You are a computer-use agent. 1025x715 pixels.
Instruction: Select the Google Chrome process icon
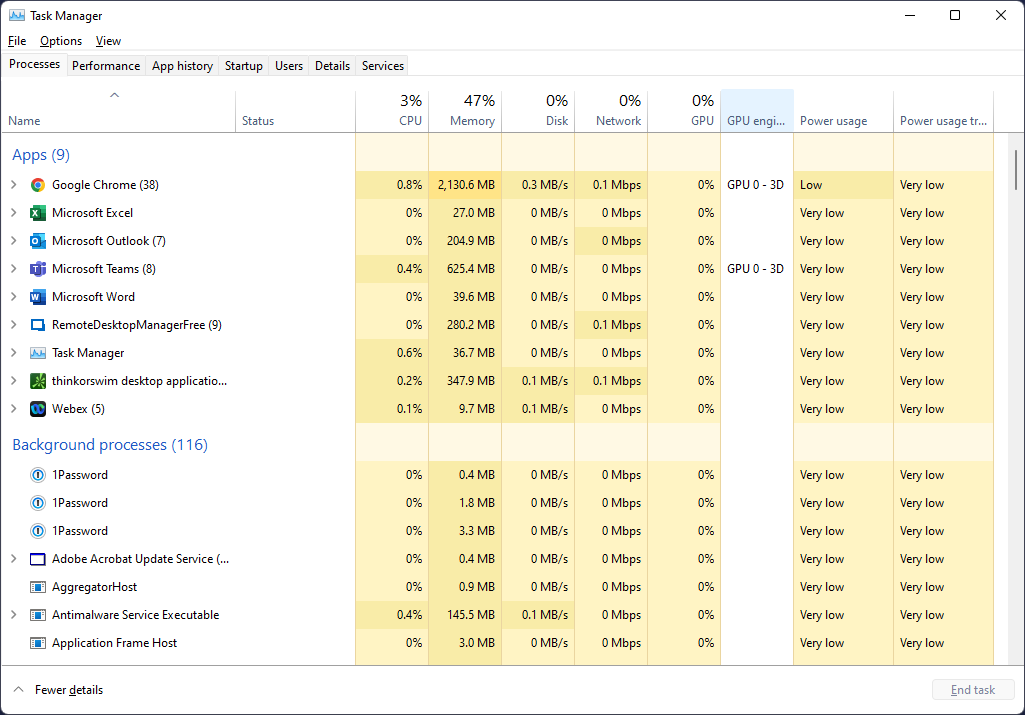37,185
